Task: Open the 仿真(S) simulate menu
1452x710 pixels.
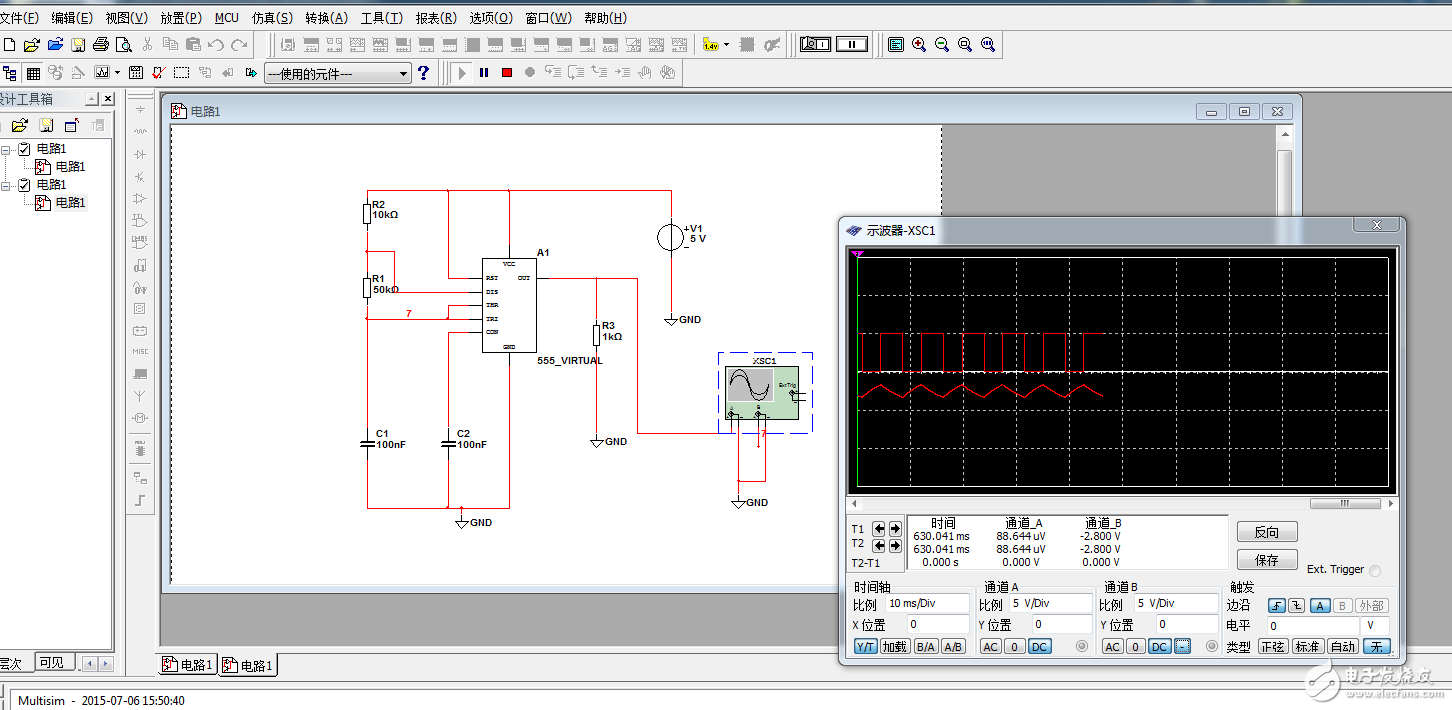Action: (x=272, y=18)
